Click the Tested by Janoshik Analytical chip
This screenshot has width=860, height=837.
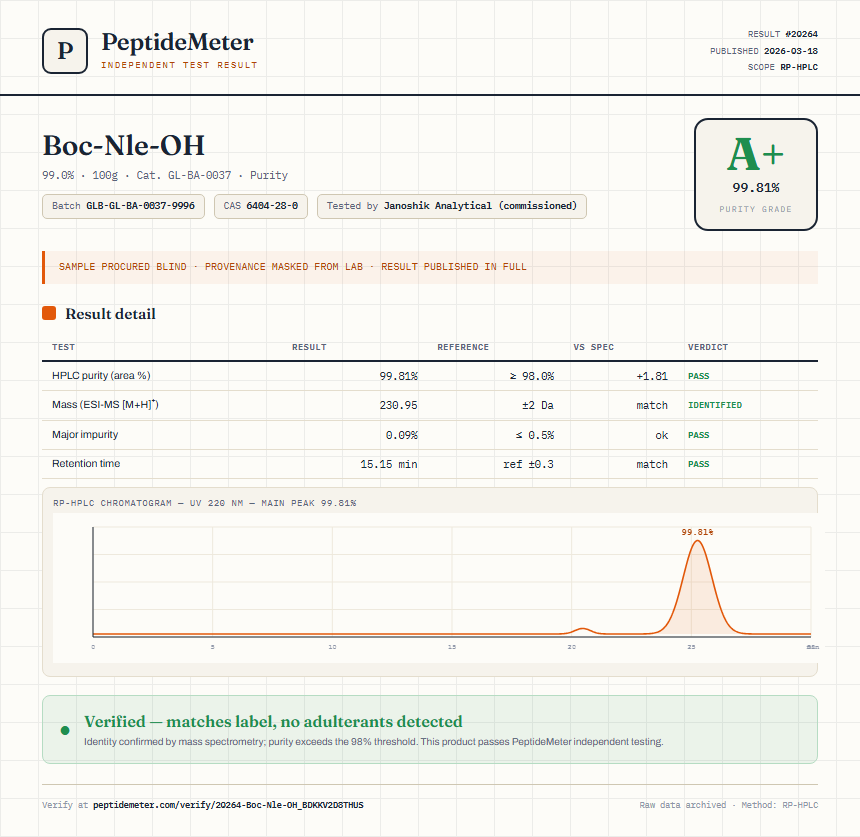coord(451,206)
